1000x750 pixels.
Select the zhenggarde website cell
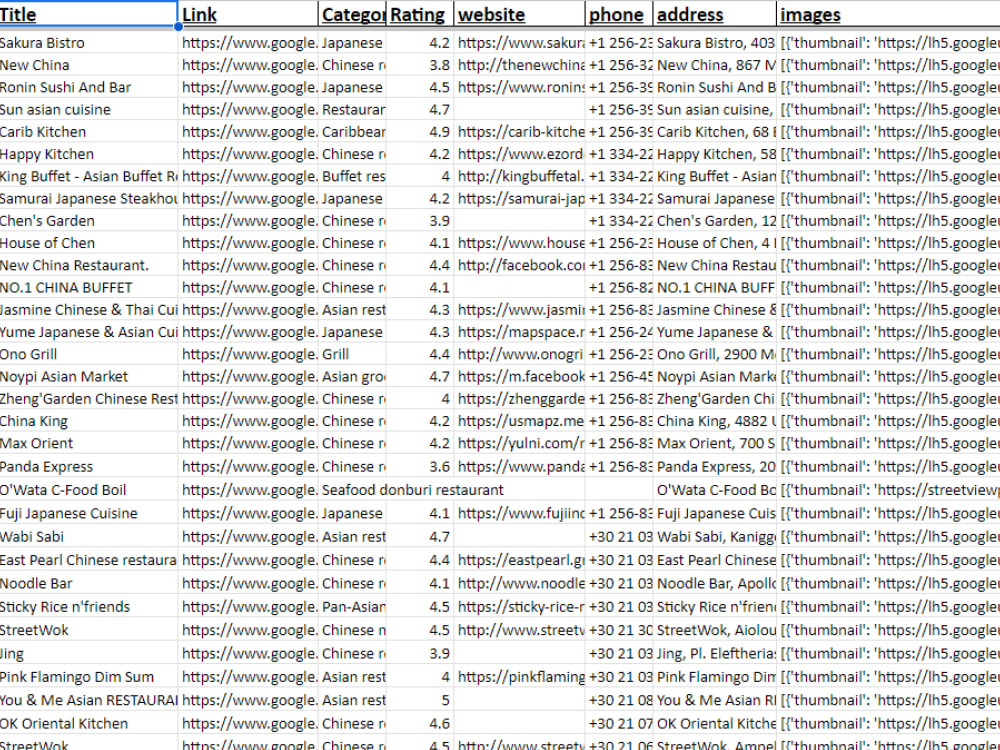pos(519,399)
